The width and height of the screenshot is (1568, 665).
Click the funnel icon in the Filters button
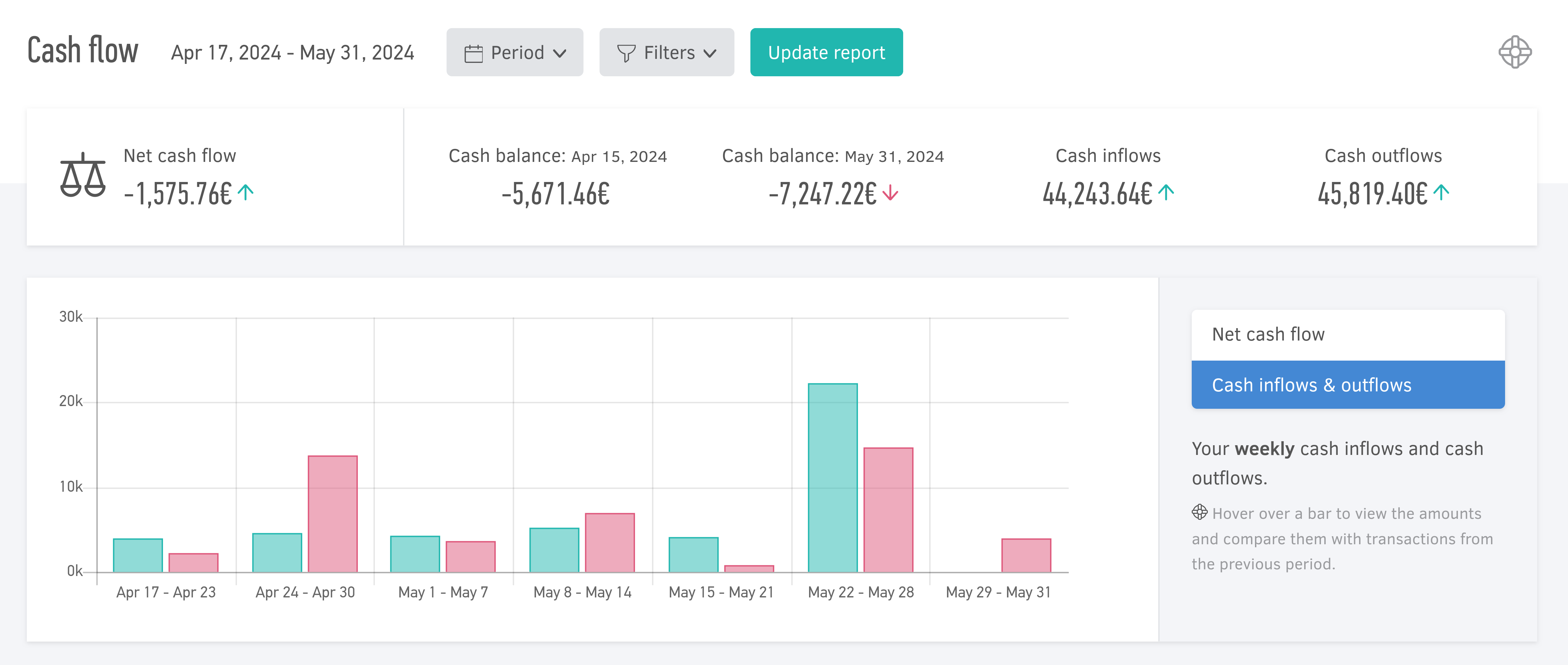[626, 54]
